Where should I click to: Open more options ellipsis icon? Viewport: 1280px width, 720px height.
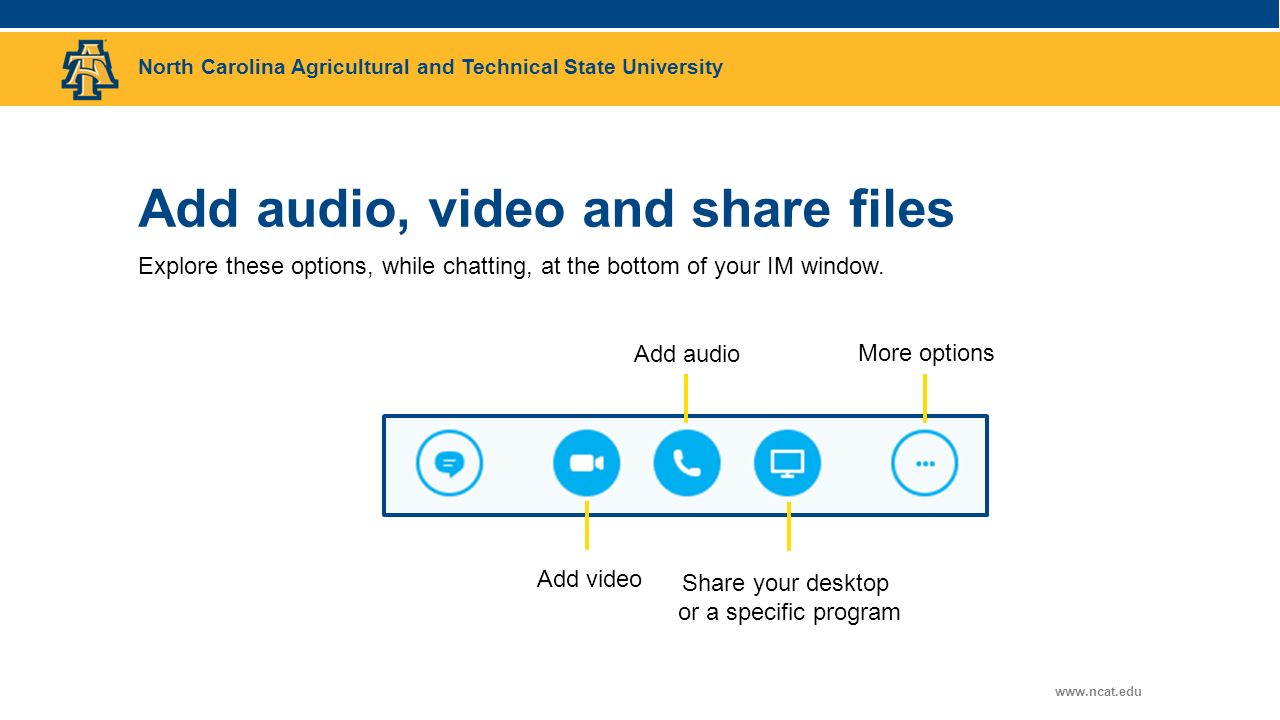click(x=925, y=463)
